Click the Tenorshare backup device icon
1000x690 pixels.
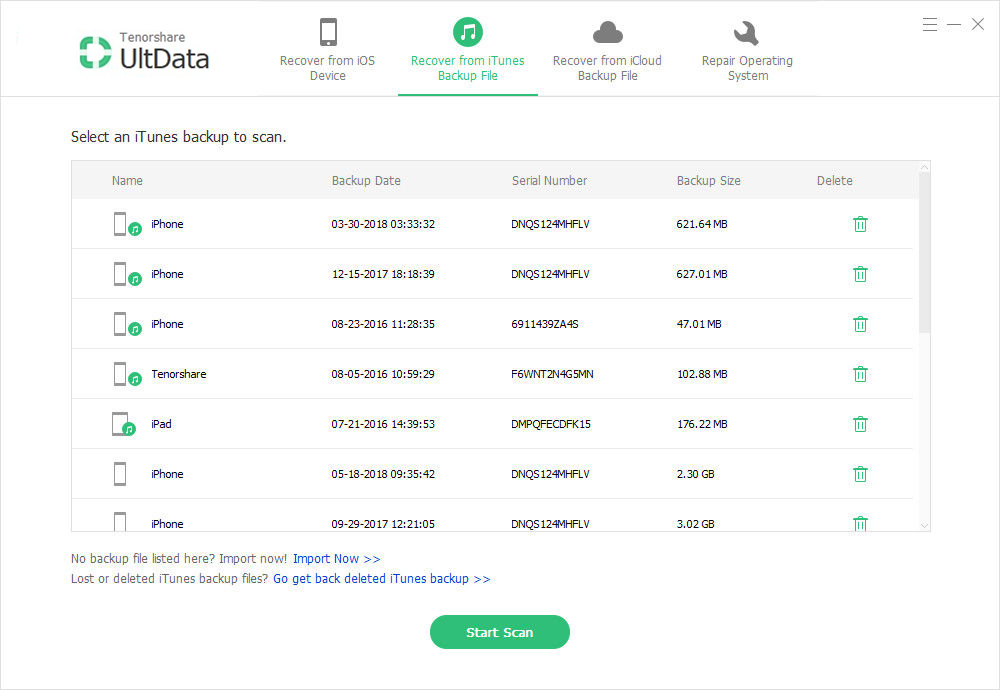[x=127, y=374]
